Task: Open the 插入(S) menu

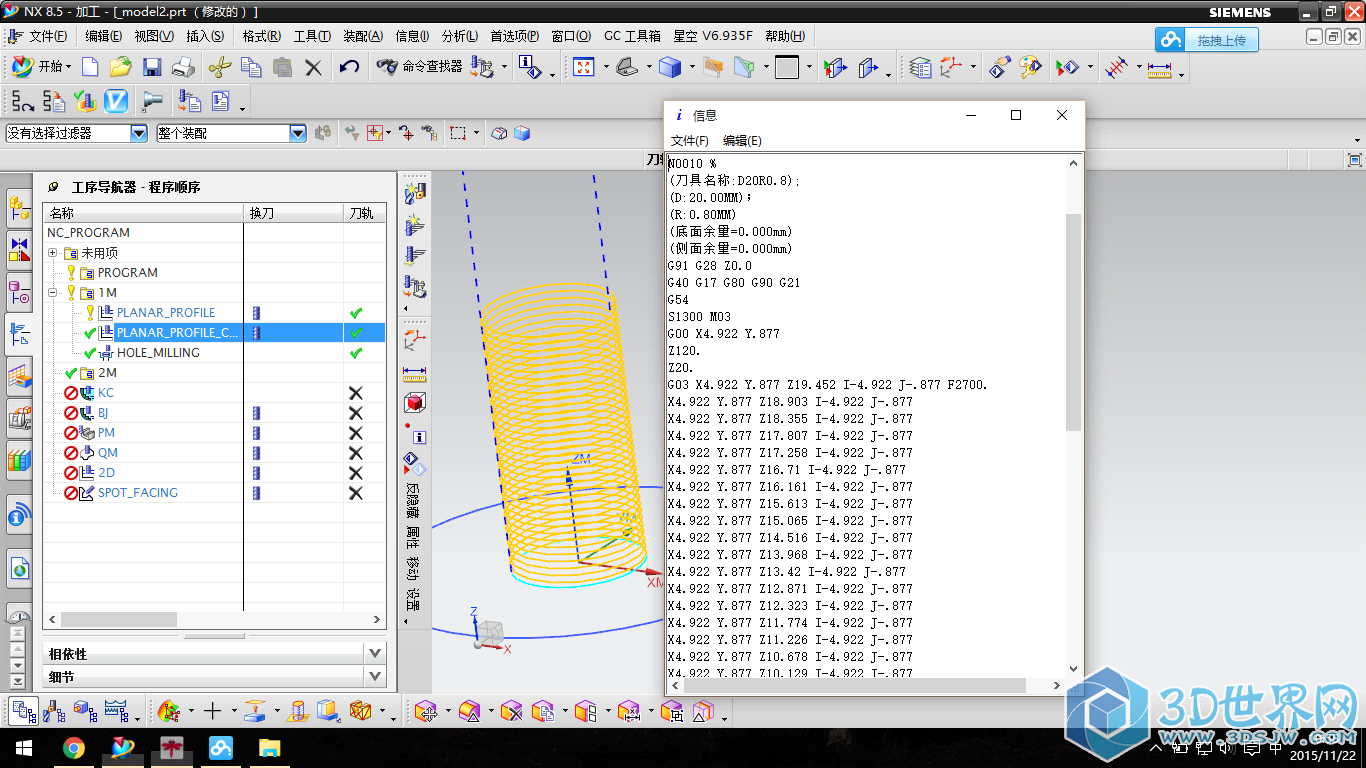Action: 205,36
